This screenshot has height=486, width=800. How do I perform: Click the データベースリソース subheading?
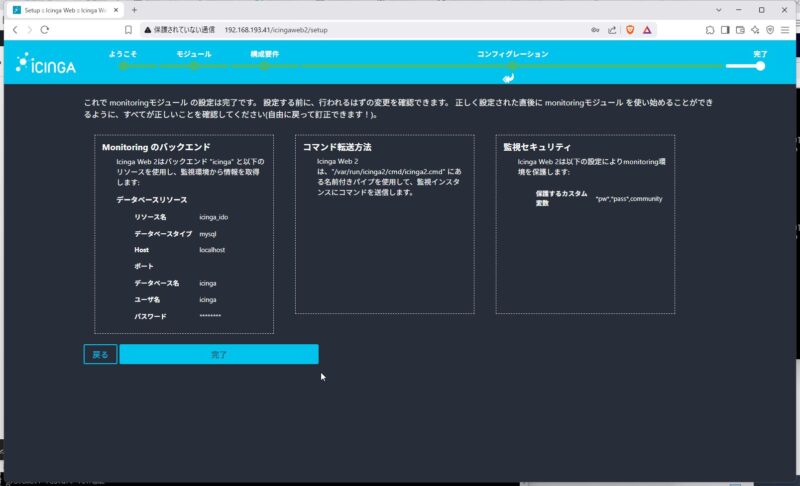(x=152, y=200)
